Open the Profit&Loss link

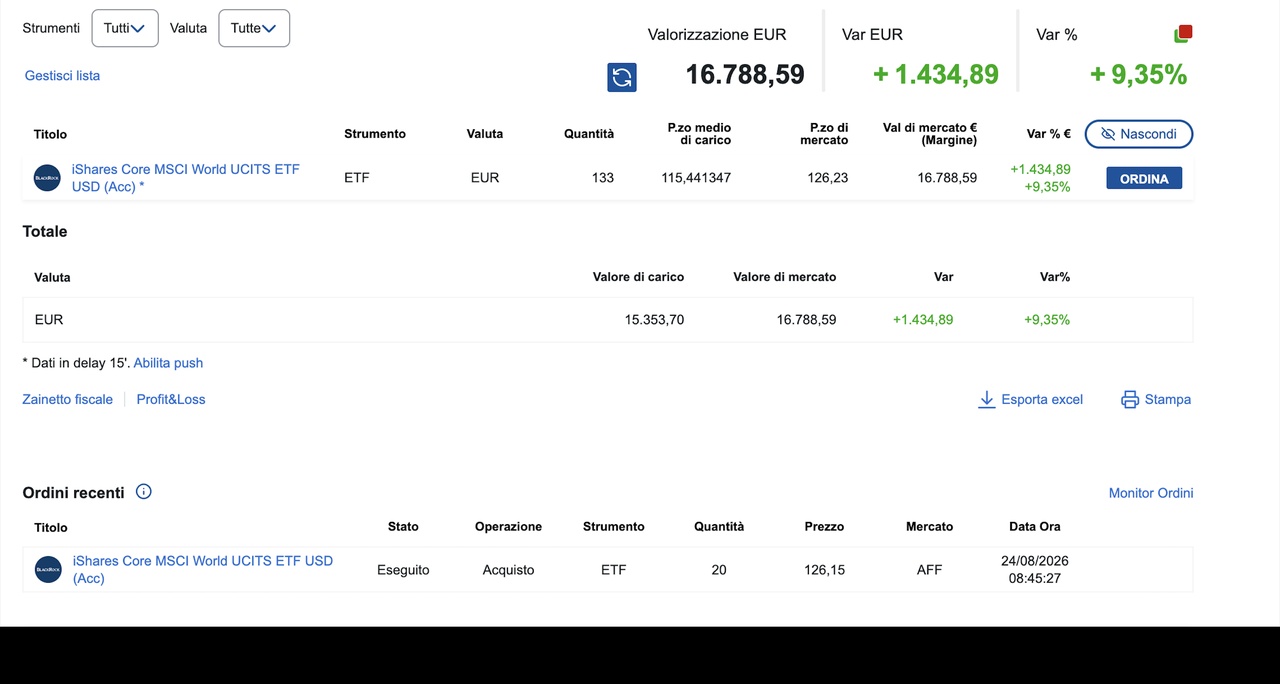pyautogui.click(x=171, y=399)
